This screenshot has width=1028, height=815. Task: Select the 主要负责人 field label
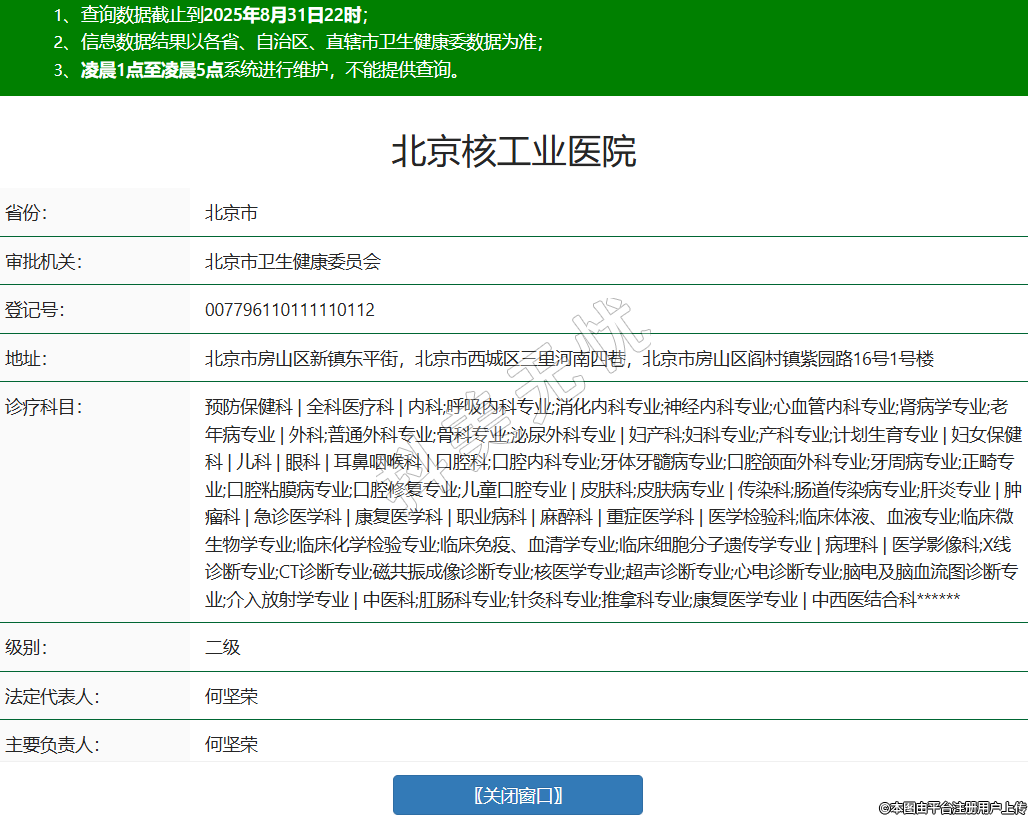click(x=51, y=744)
